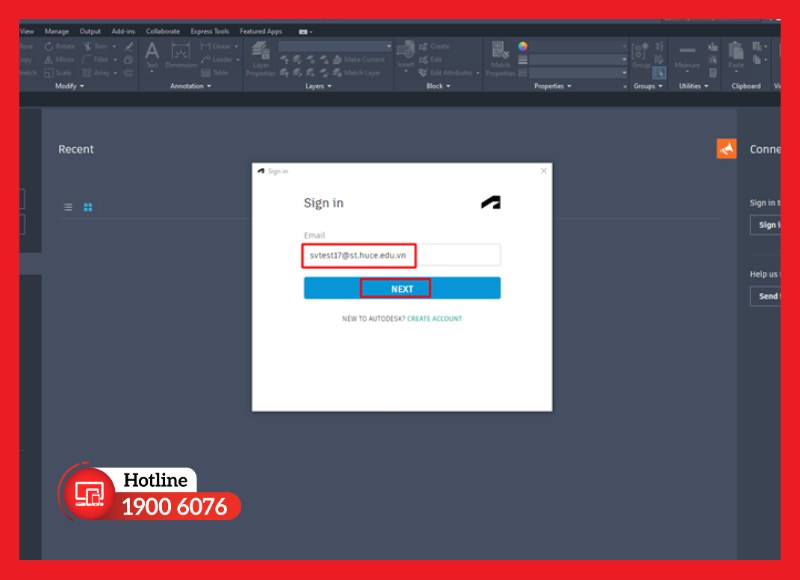Expand the Modify panel
Image resolution: width=800 pixels, height=580 pixels.
pyautogui.click(x=69, y=86)
